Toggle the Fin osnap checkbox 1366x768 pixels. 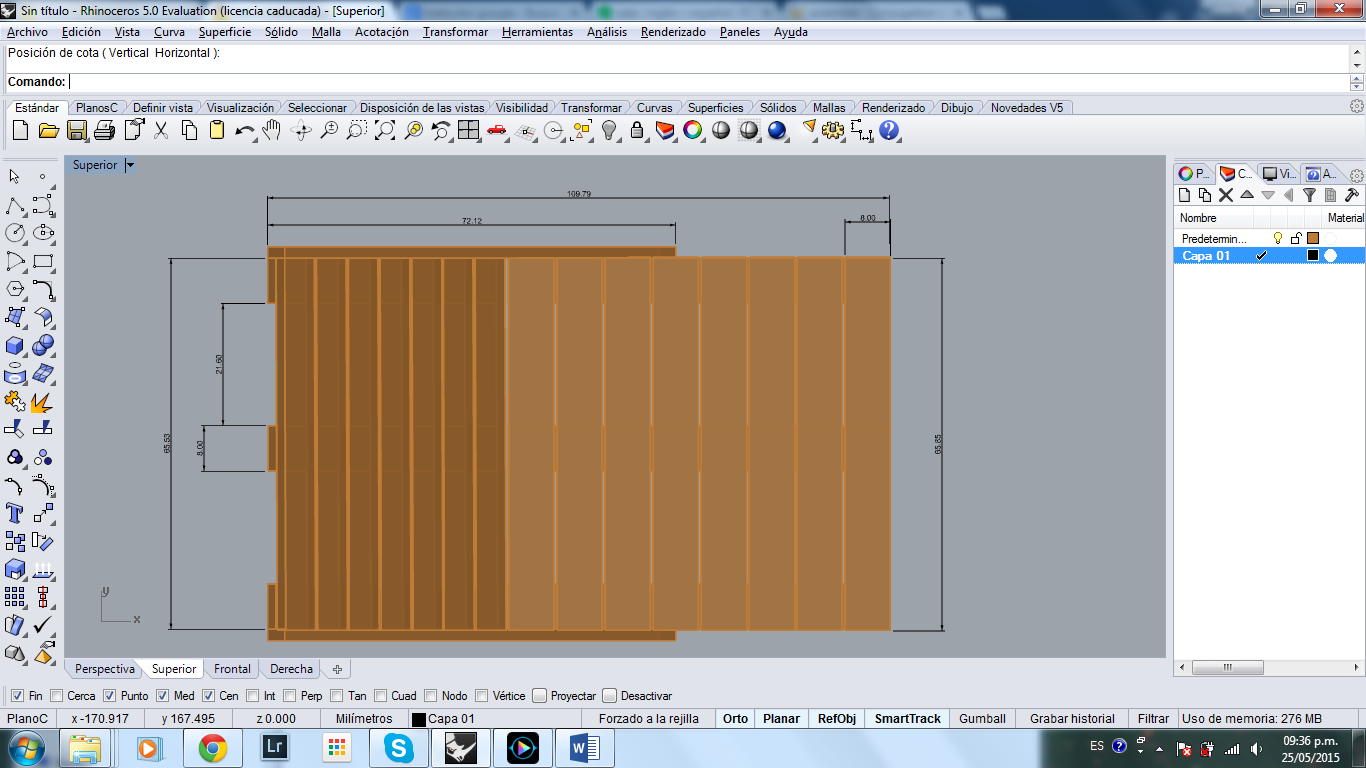(17, 696)
